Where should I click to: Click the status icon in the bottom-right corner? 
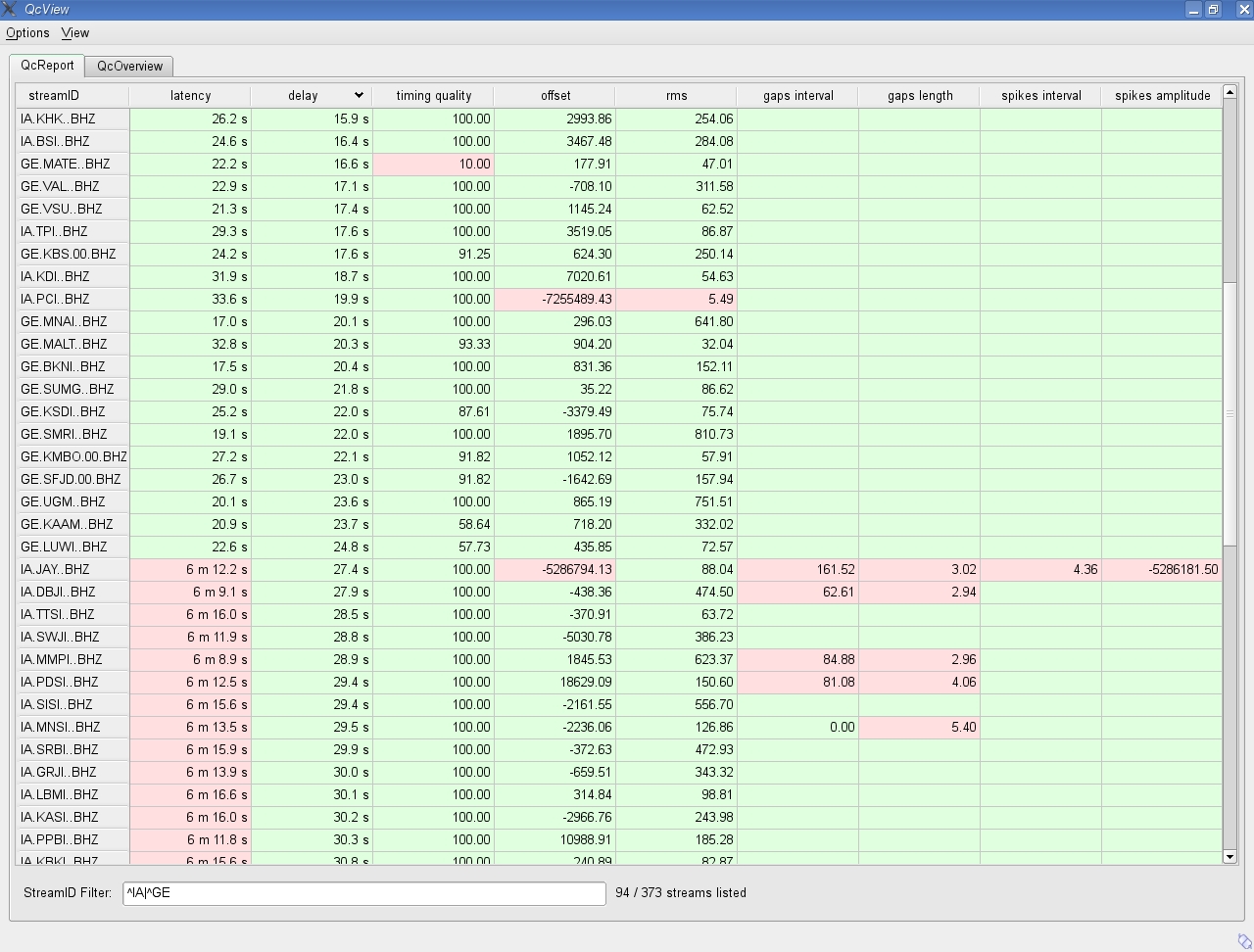click(1245, 941)
